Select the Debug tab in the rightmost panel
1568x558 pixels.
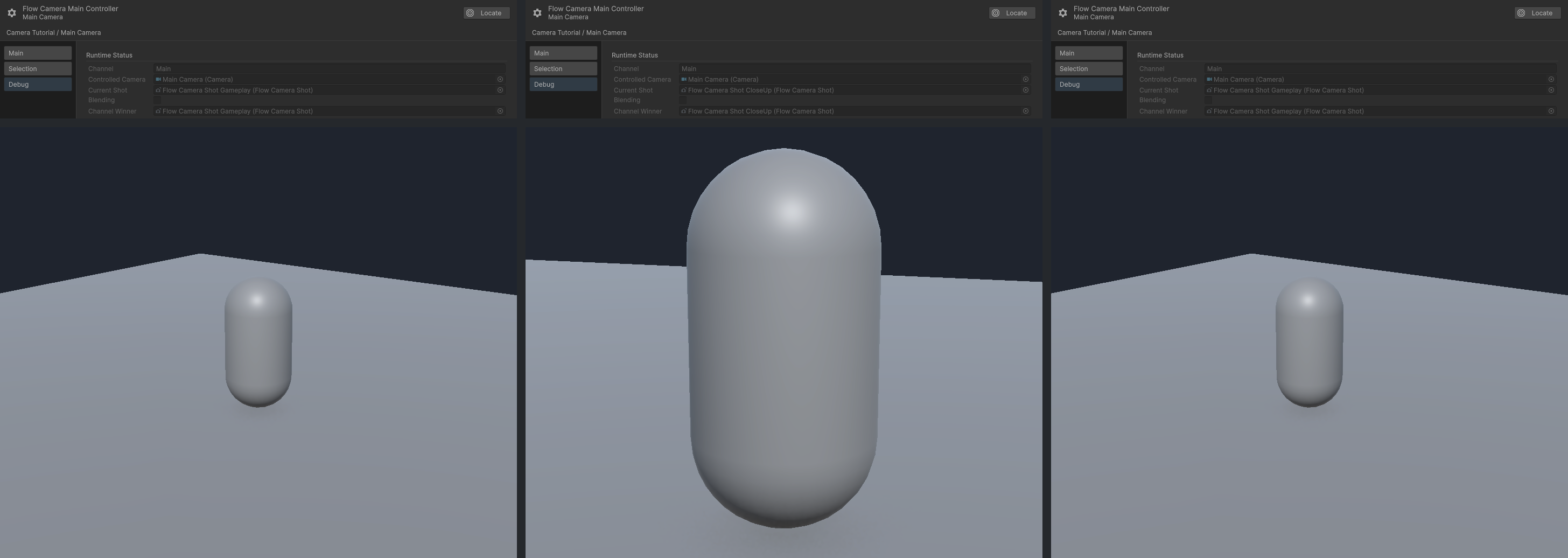1088,85
